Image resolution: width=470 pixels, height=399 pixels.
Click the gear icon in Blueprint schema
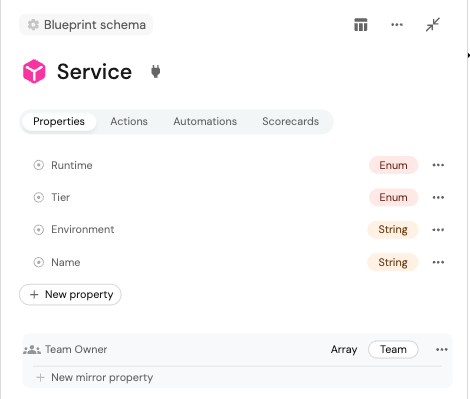33,25
